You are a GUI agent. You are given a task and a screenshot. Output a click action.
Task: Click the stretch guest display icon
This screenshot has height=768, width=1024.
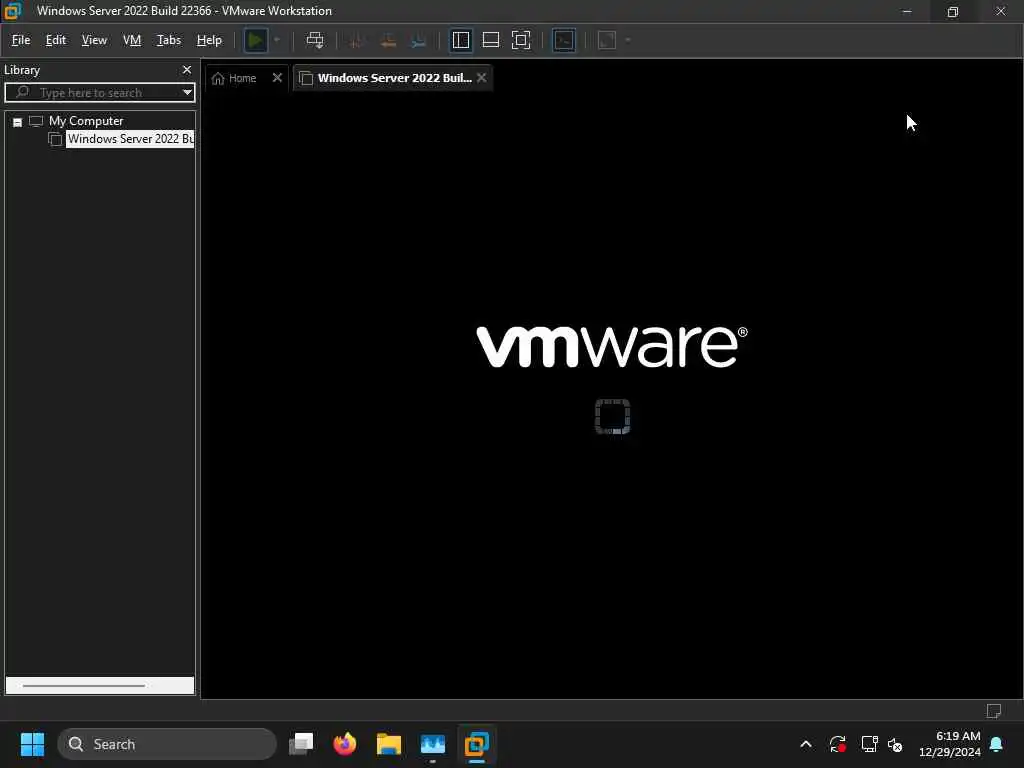pyautogui.click(x=607, y=40)
